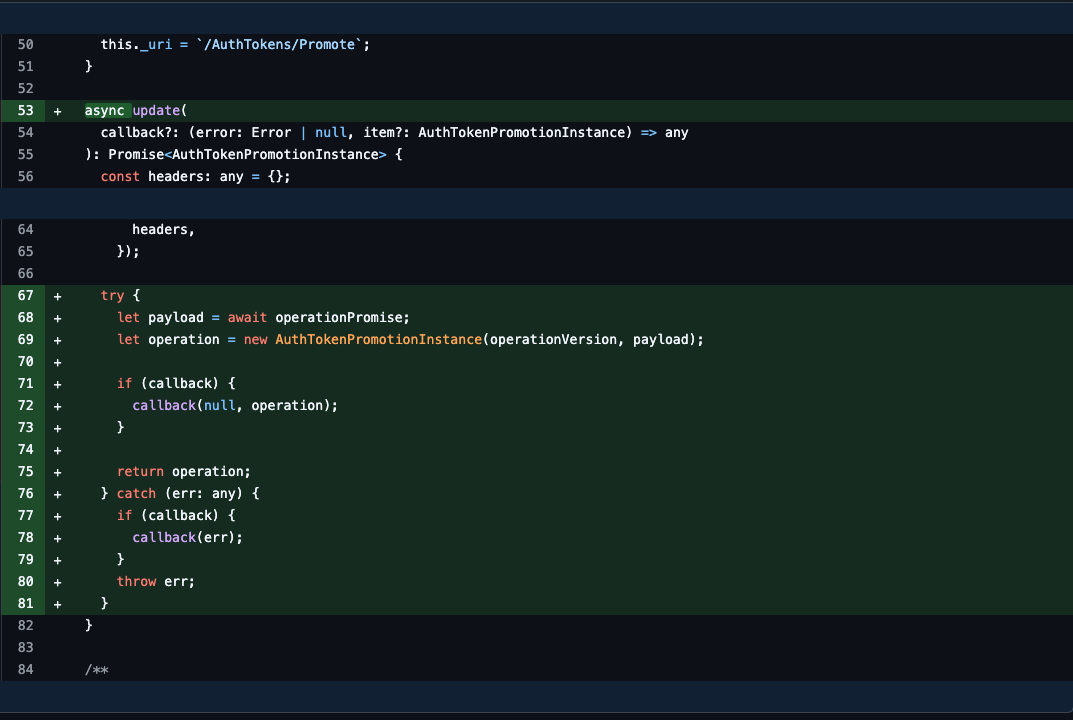Screen dimensions: 1073x720
Task: Click headers, on line 64
Action: [x=164, y=230]
